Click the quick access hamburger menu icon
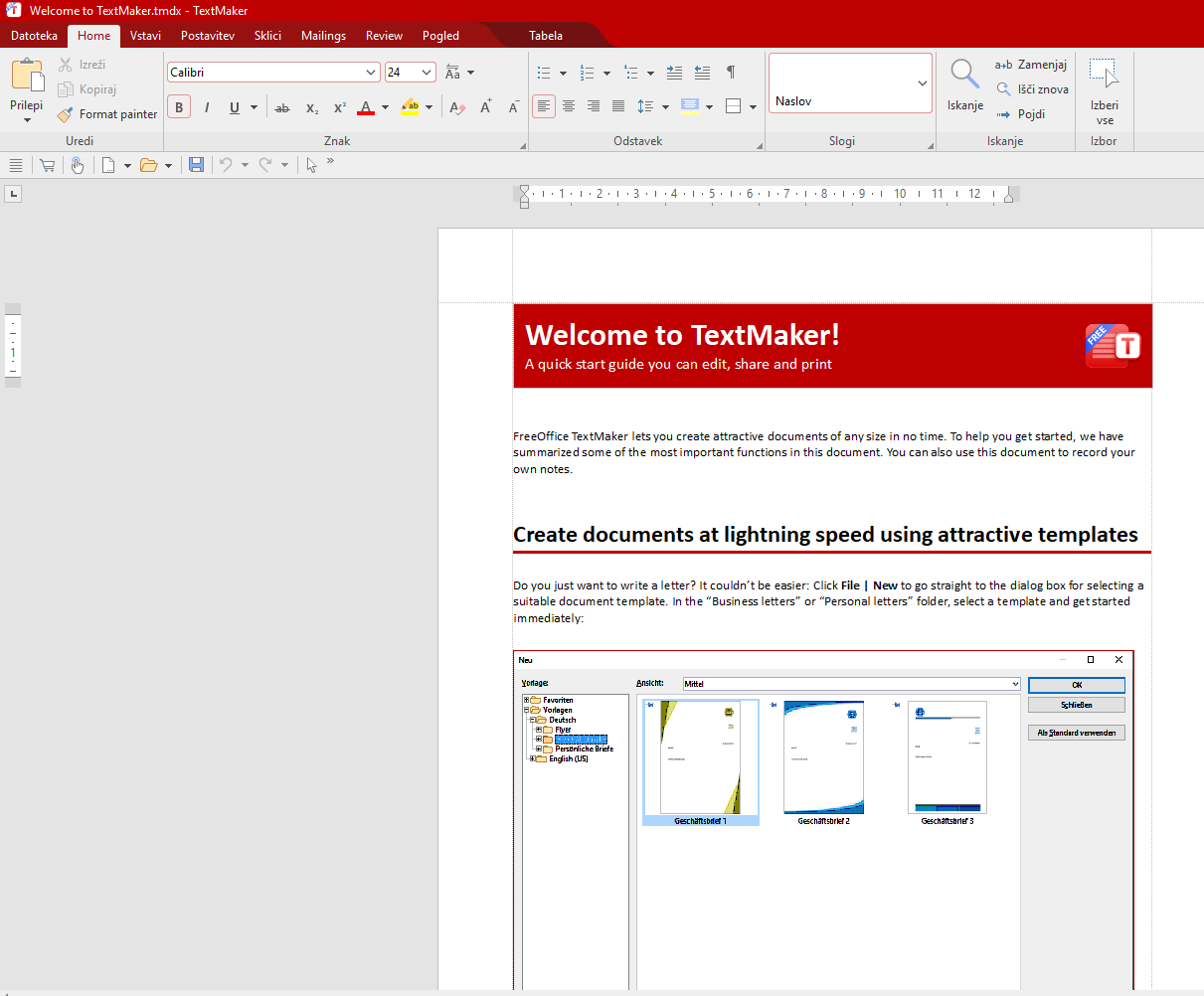Image resolution: width=1204 pixels, height=996 pixels. coord(15,165)
